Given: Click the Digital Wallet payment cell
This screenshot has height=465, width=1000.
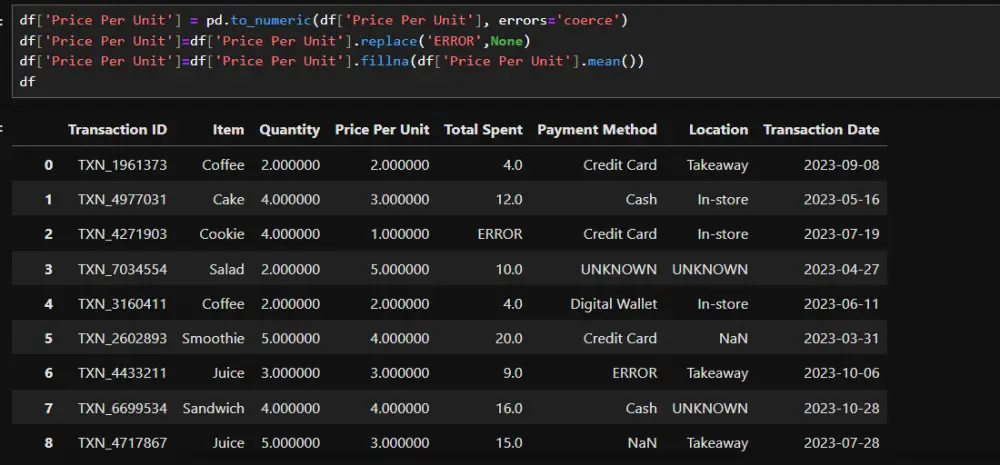Looking at the screenshot, I should click(614, 304).
